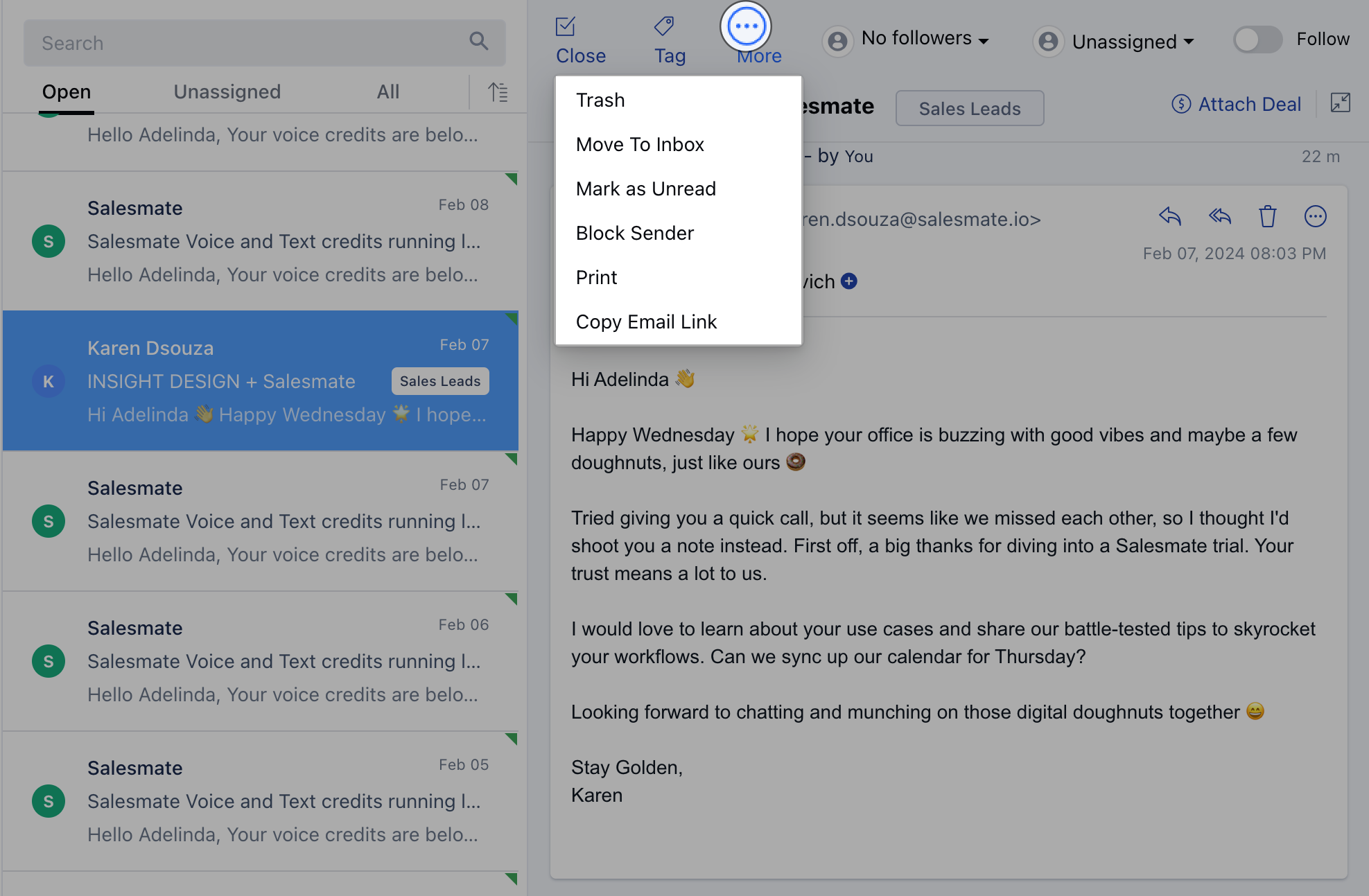Screen dimensions: 1369x896
Task: Click the search magnifier icon
Action: pyautogui.click(x=478, y=42)
